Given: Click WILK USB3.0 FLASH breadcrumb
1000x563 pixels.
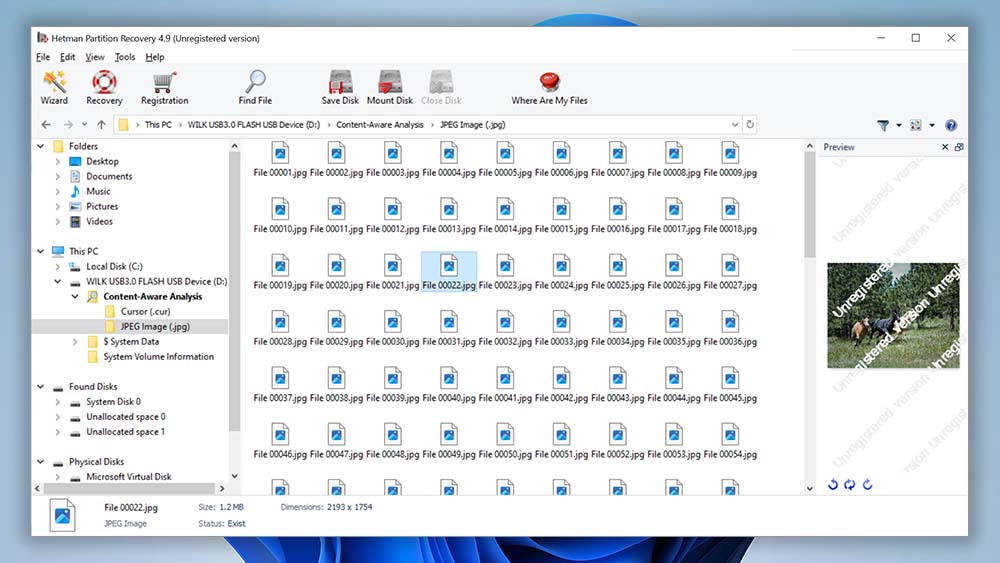Looking at the screenshot, I should pyautogui.click(x=254, y=125).
